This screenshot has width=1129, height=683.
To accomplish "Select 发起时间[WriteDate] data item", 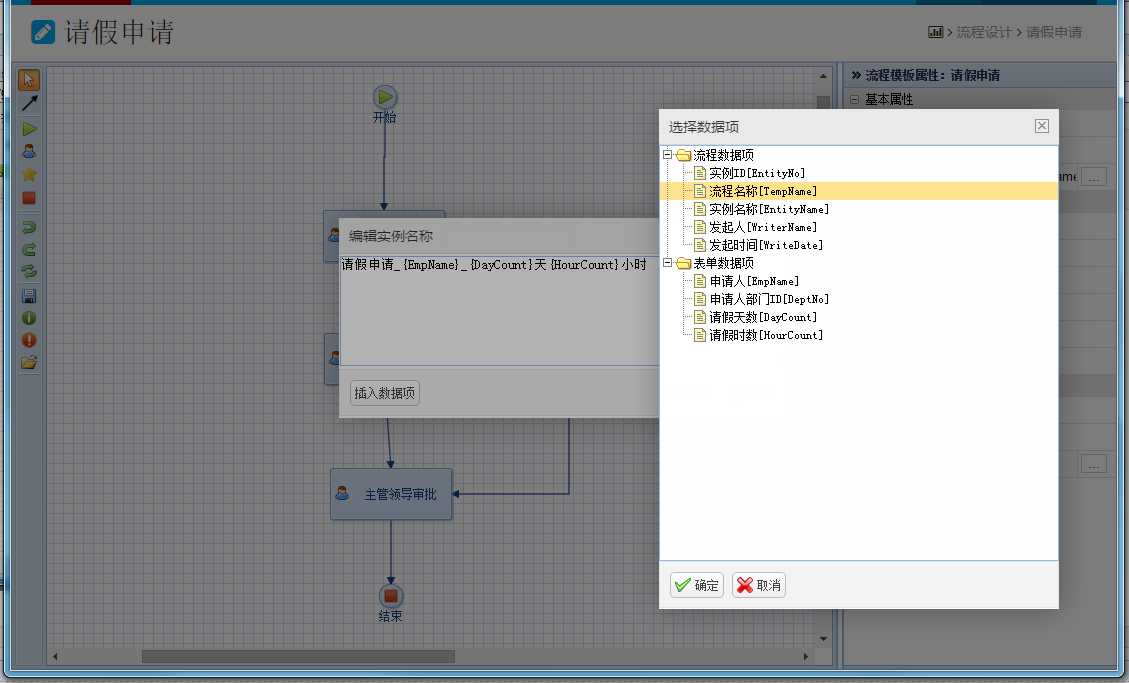I will [766, 245].
